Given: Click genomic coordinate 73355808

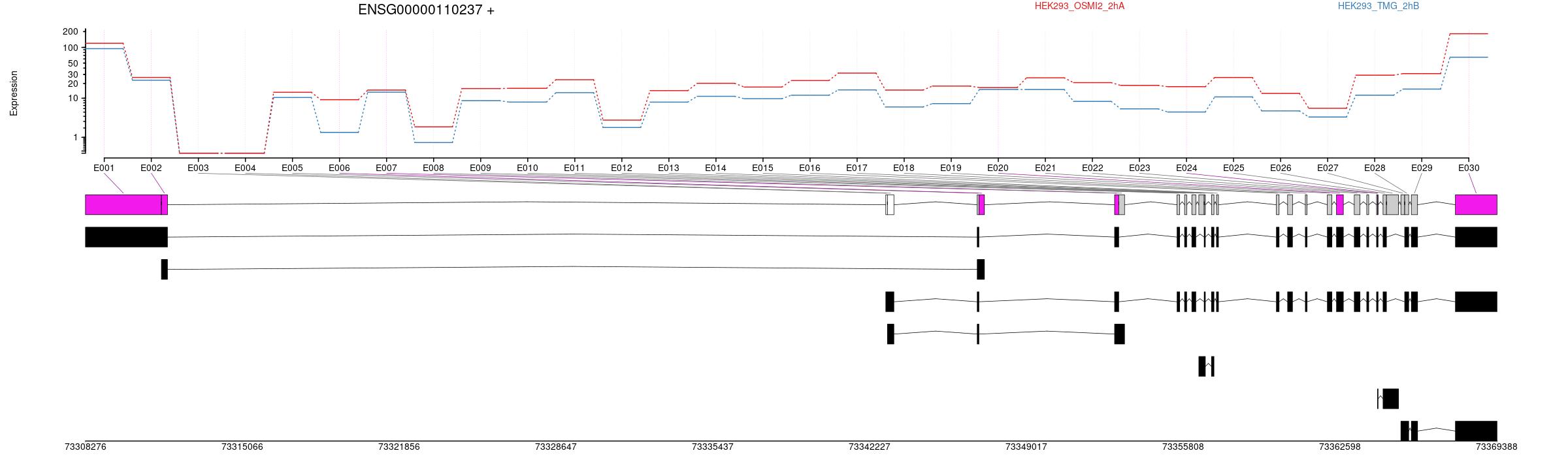Looking at the screenshot, I should 1183,447.
